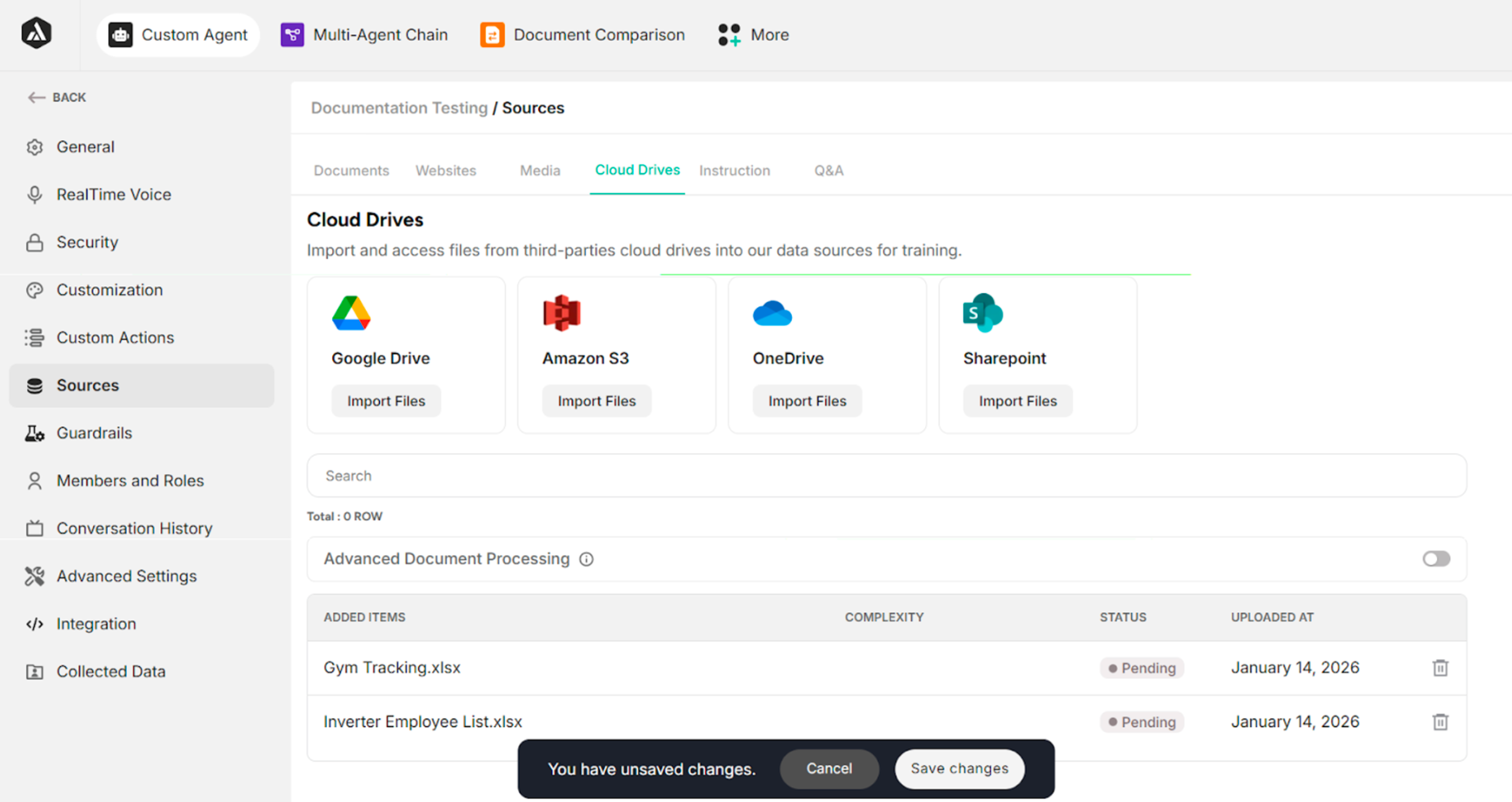This screenshot has width=1512, height=802.
Task: Import Files from OneDrive
Action: [807, 401]
